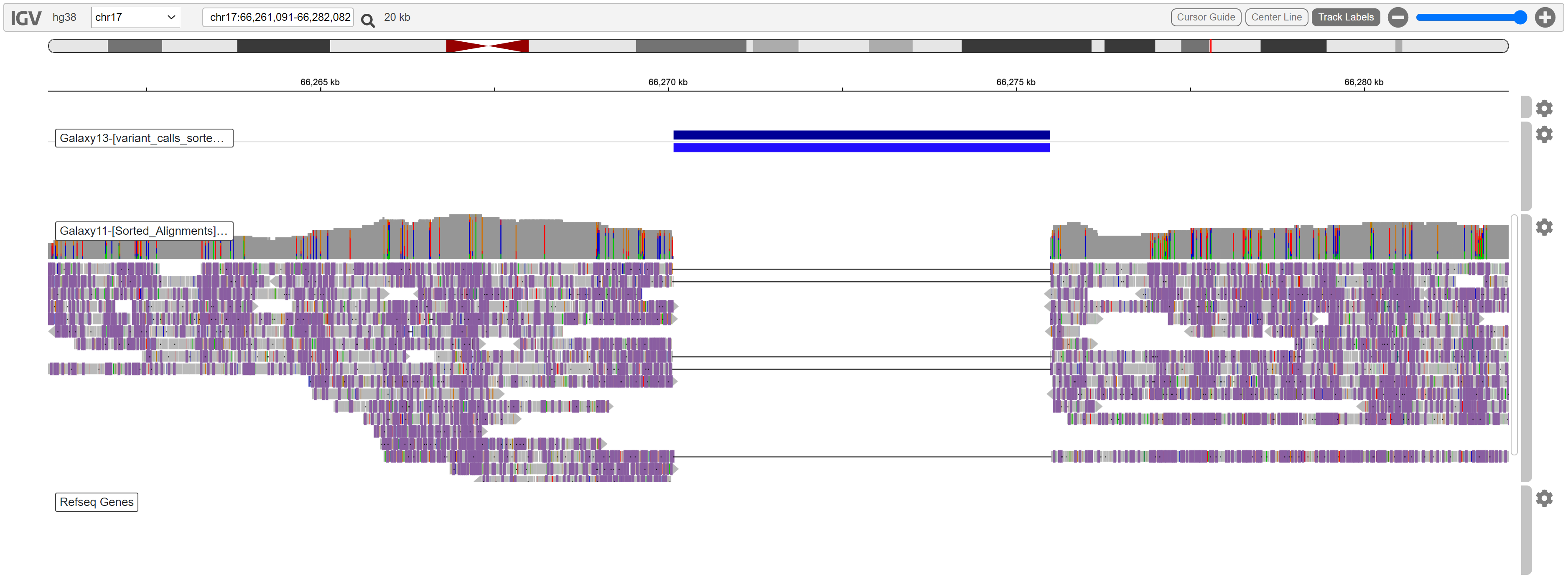Click the hg38 genome label
Viewport: 1568px width, 582px height.
pos(64,17)
